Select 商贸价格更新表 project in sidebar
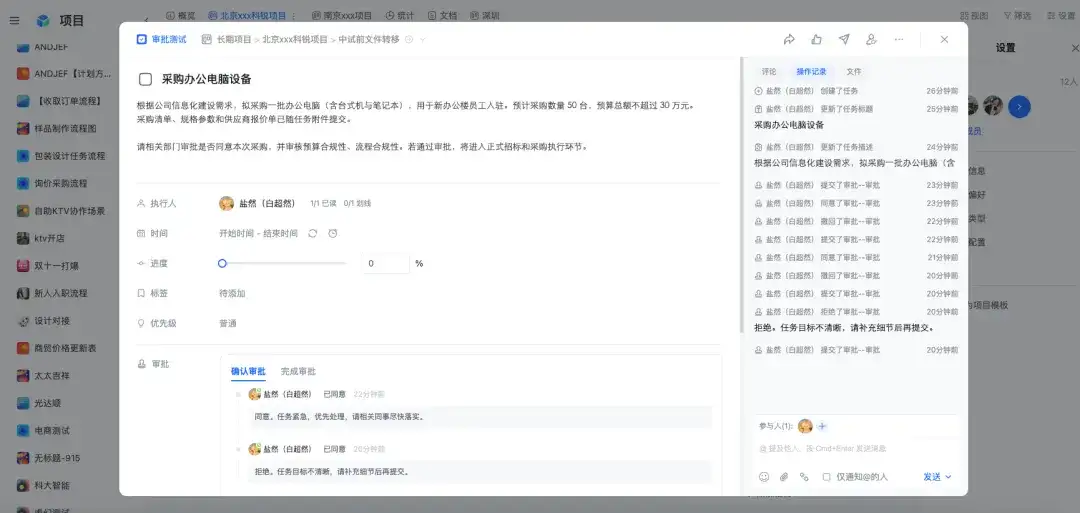This screenshot has height=513, width=1080. coord(65,348)
